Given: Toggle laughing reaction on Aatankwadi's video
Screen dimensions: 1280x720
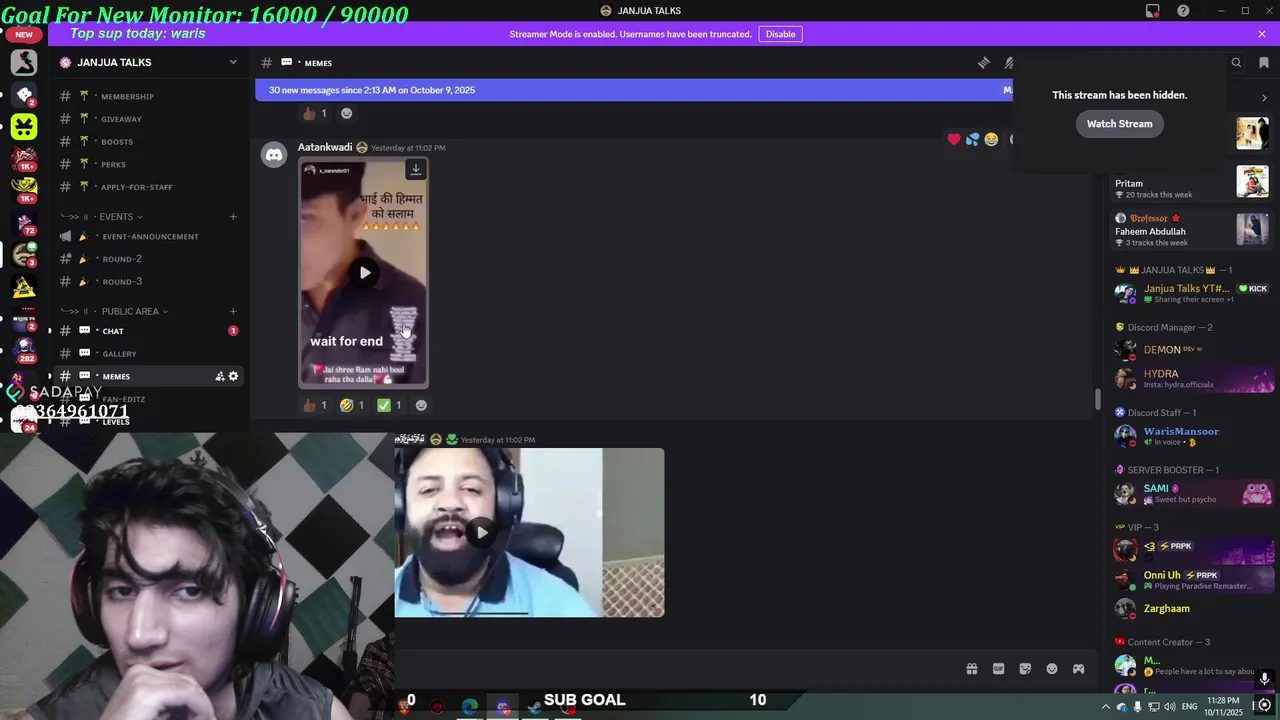Looking at the screenshot, I should click(x=353, y=405).
